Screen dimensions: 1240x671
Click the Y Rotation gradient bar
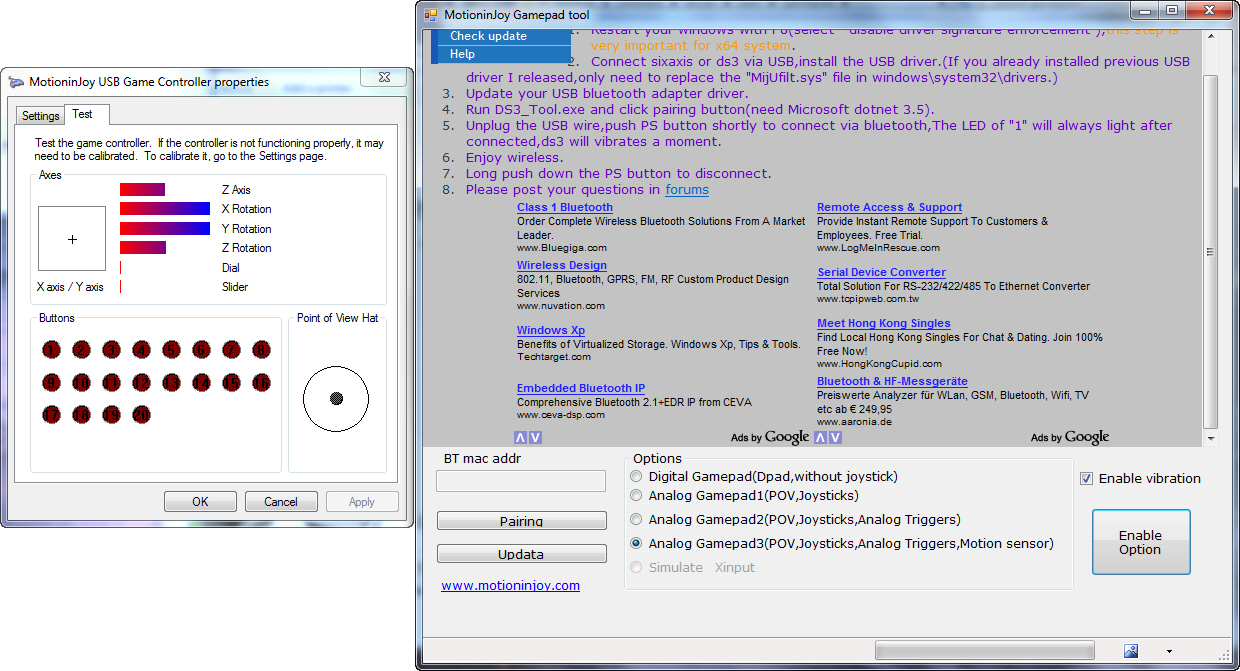pyautogui.click(x=165, y=228)
